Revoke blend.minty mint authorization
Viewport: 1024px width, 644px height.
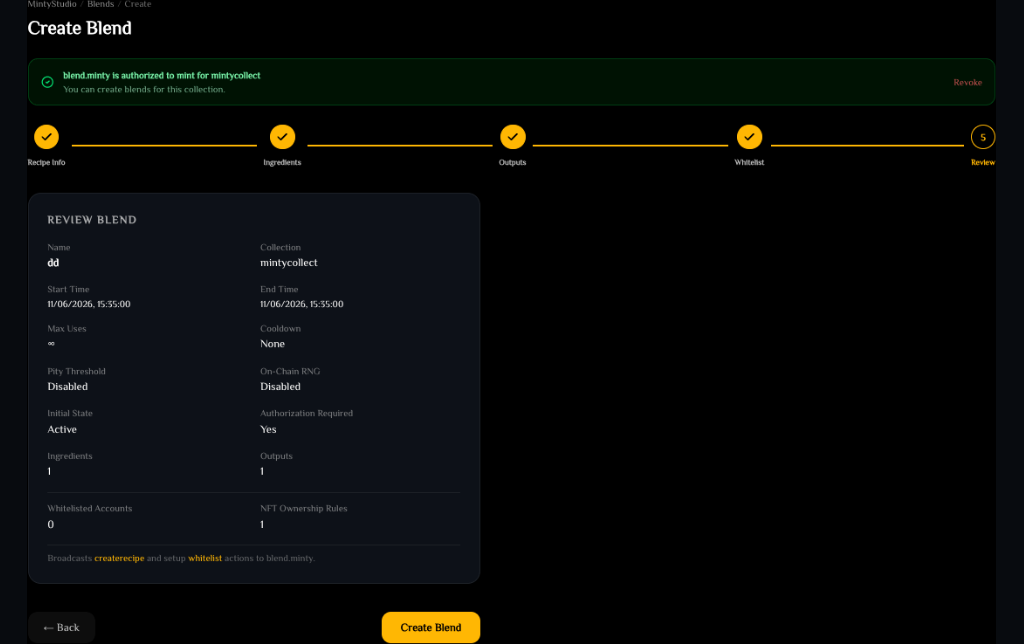point(967,82)
